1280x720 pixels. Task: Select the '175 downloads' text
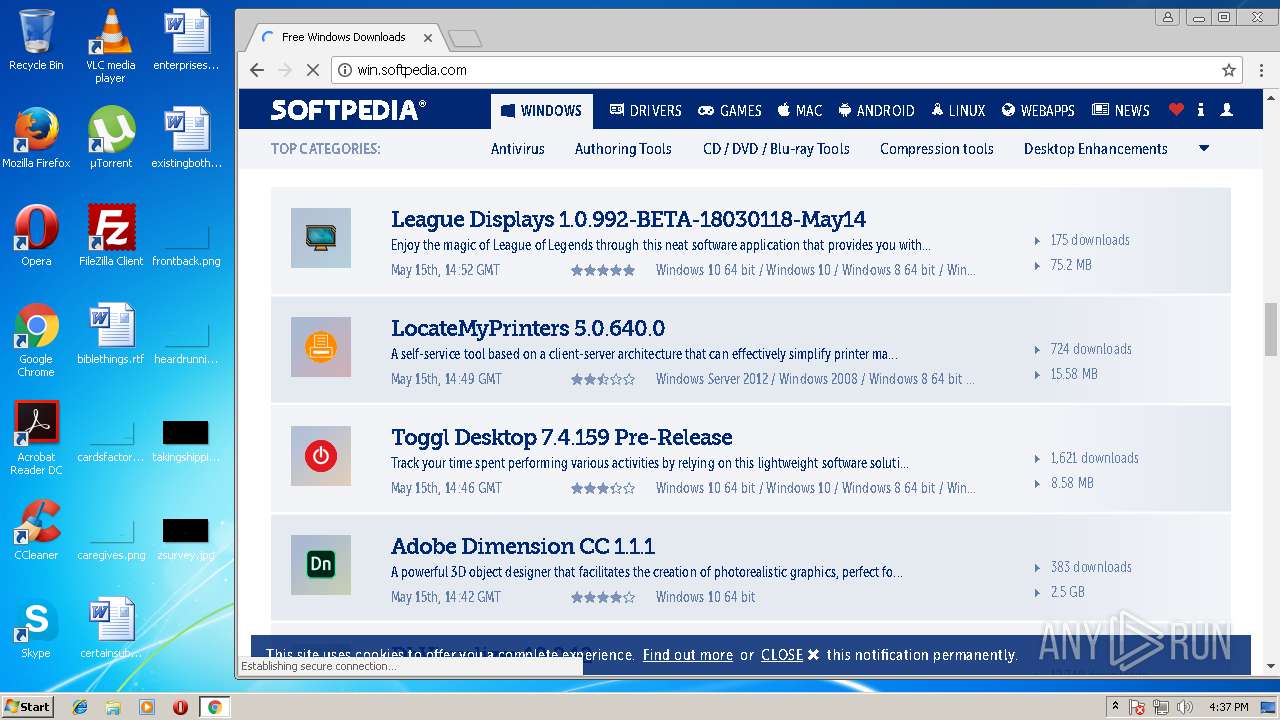click(1090, 240)
